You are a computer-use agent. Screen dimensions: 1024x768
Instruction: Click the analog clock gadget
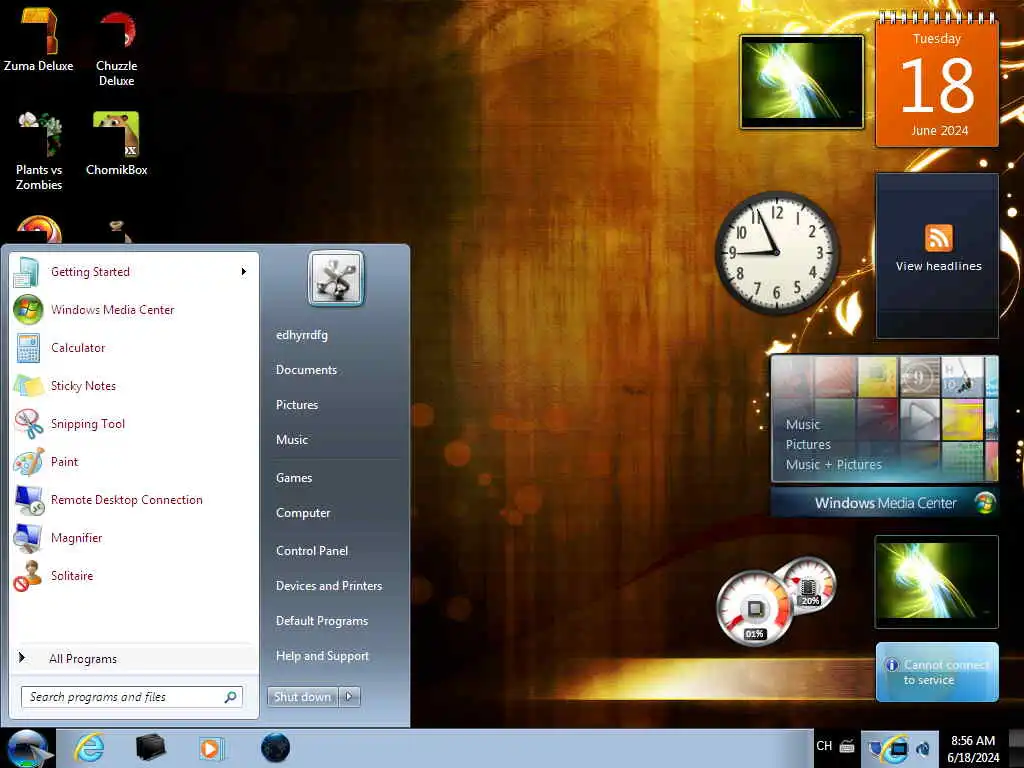click(x=776, y=252)
